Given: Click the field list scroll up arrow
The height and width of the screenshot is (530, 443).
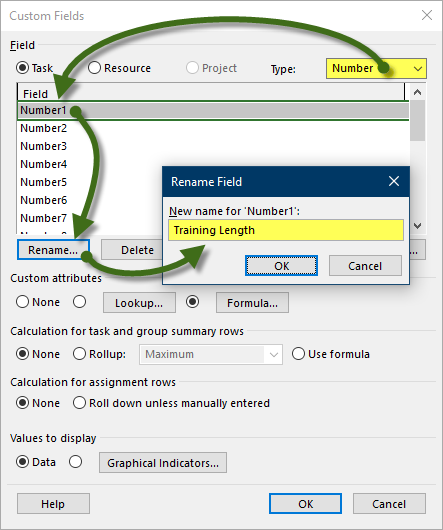Looking at the screenshot, I should [x=417, y=92].
